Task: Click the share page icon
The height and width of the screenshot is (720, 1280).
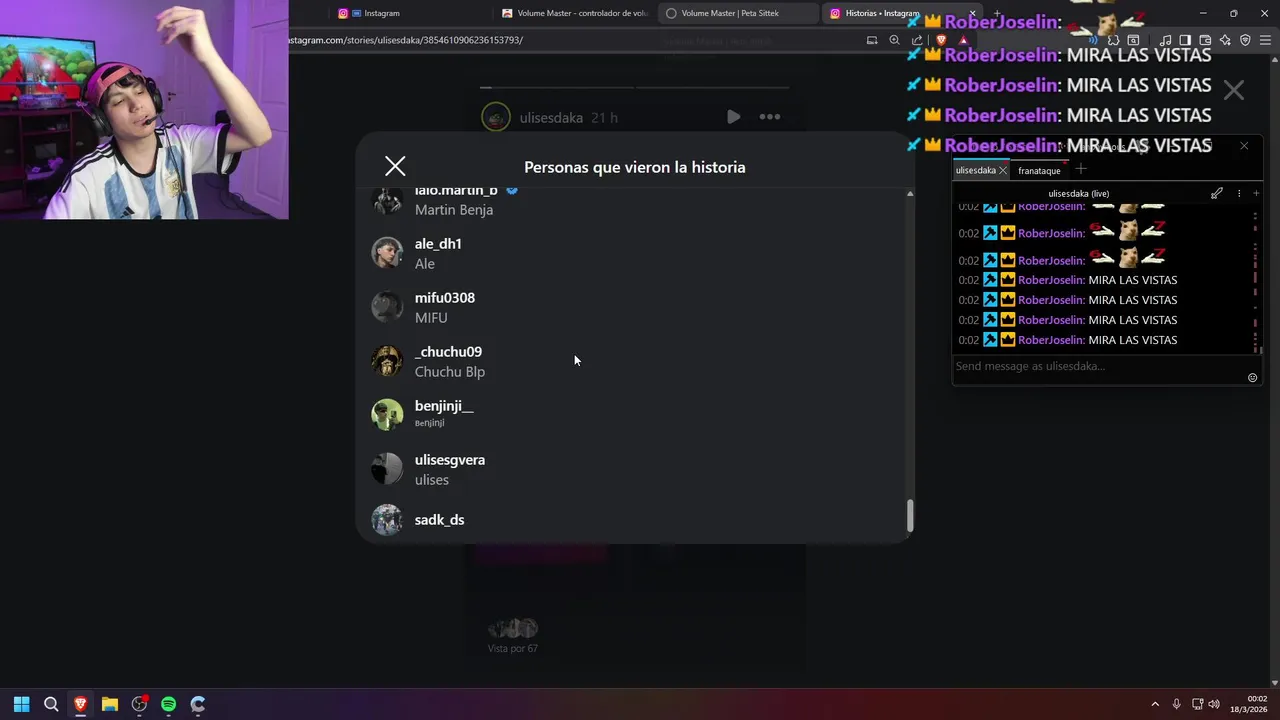Action: [x=917, y=40]
